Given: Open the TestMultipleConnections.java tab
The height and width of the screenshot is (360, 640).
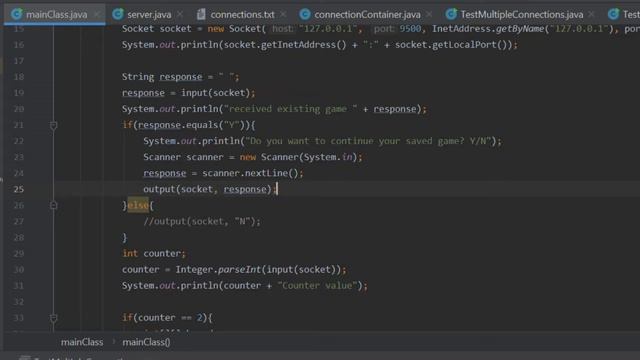Looking at the screenshot, I should coord(522,15).
